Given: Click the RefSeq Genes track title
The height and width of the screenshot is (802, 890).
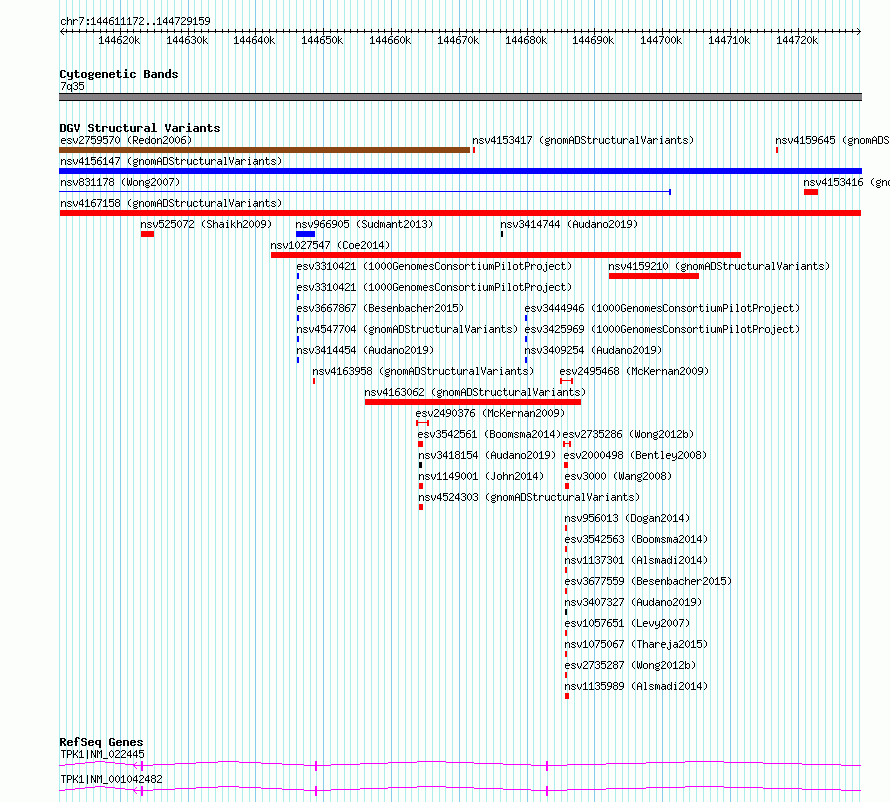Looking at the screenshot, I should pyautogui.click(x=101, y=742).
